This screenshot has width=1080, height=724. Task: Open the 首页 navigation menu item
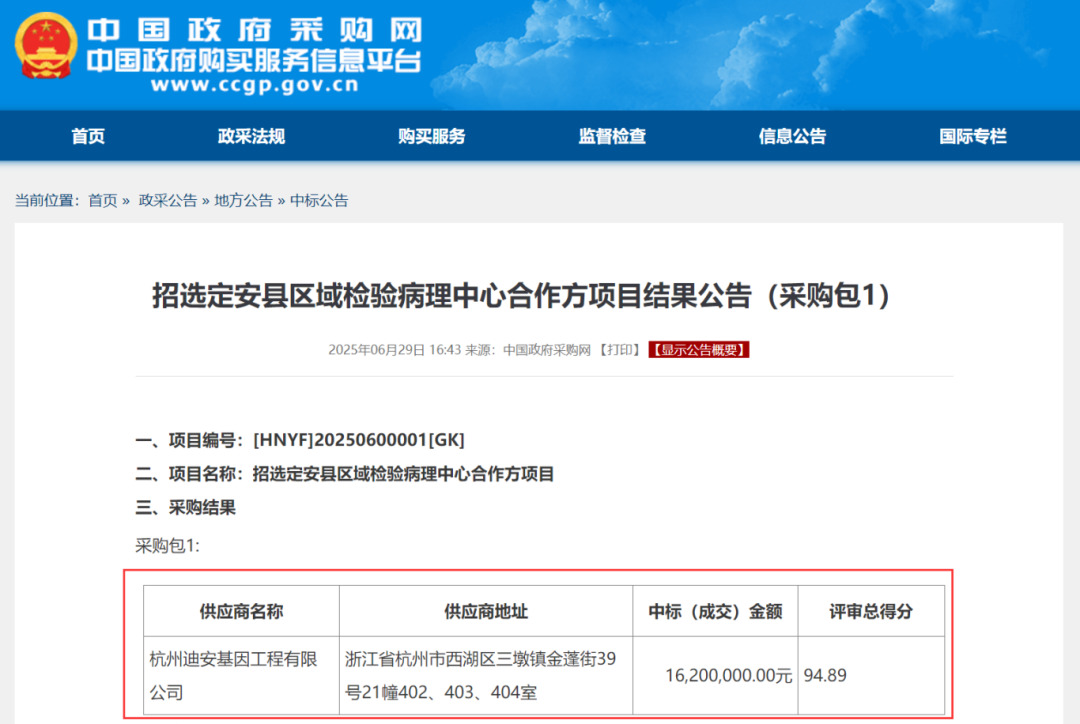pos(88,137)
